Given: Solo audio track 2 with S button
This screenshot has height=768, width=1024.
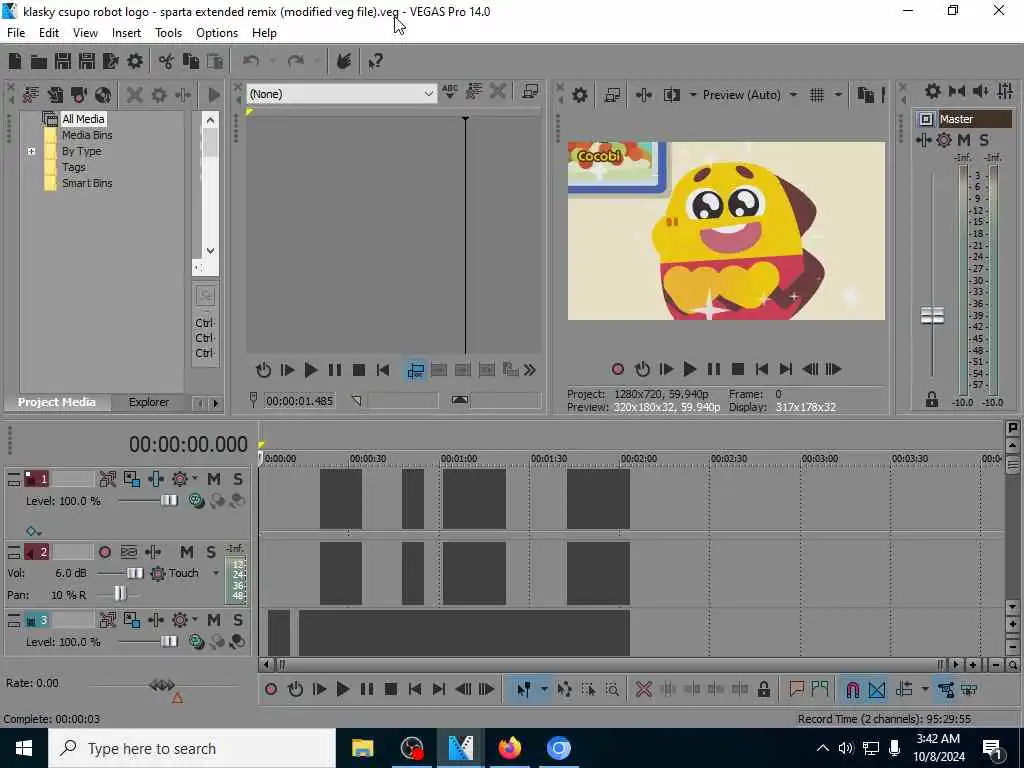Looking at the screenshot, I should pyautogui.click(x=210, y=552).
